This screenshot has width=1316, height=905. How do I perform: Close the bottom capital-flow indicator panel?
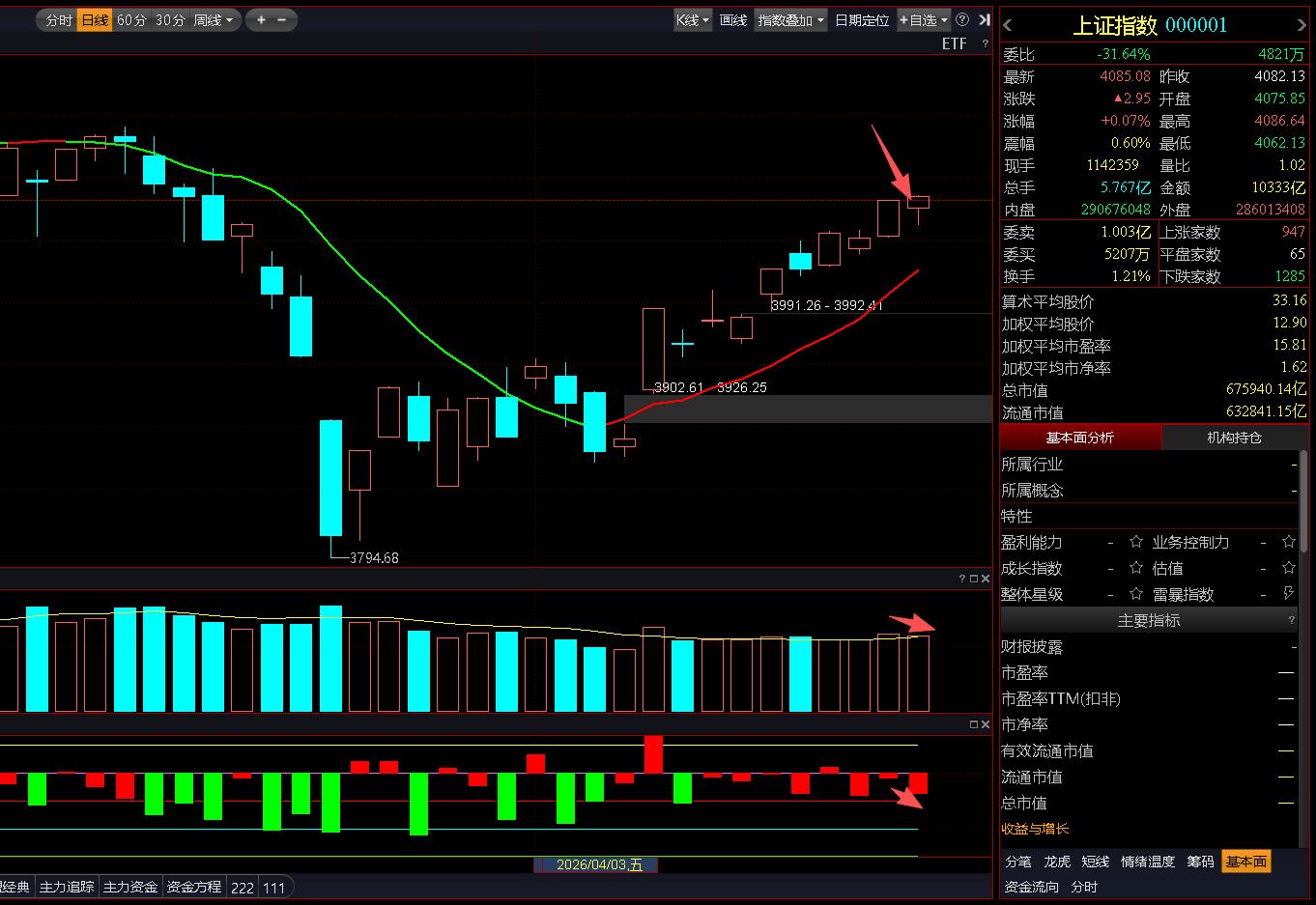click(986, 724)
